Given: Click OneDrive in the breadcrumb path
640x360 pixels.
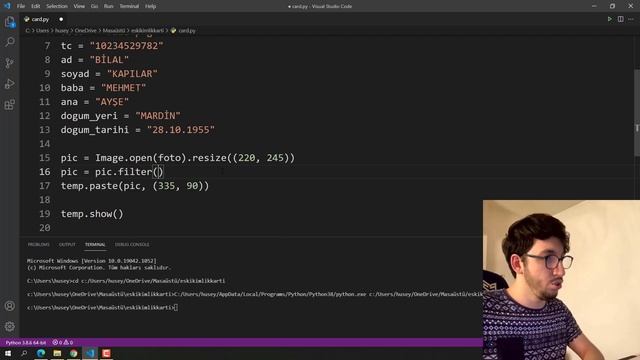Looking at the screenshot, I should click(x=85, y=31).
